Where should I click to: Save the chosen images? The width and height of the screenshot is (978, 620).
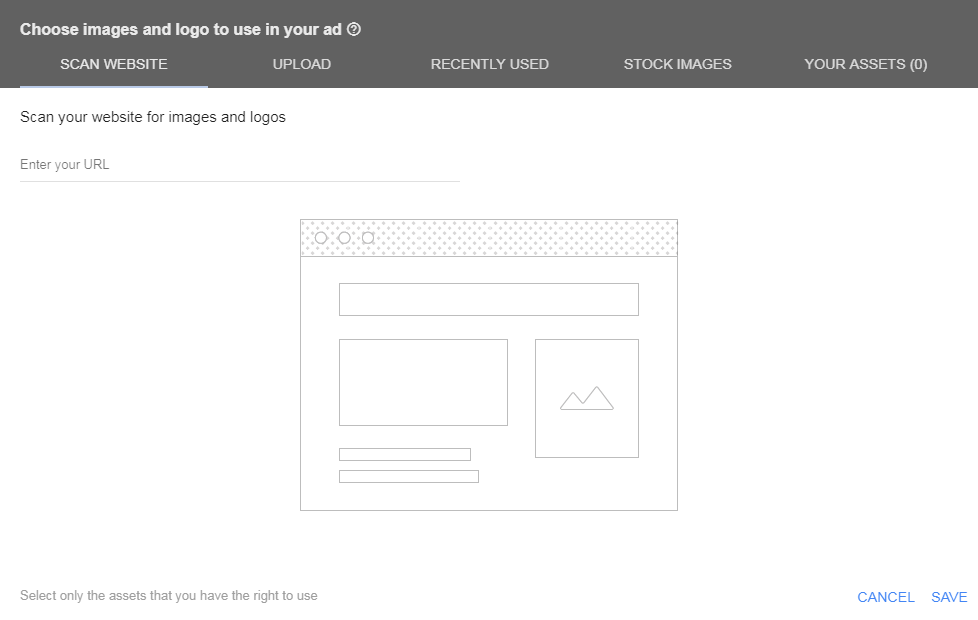point(949,597)
